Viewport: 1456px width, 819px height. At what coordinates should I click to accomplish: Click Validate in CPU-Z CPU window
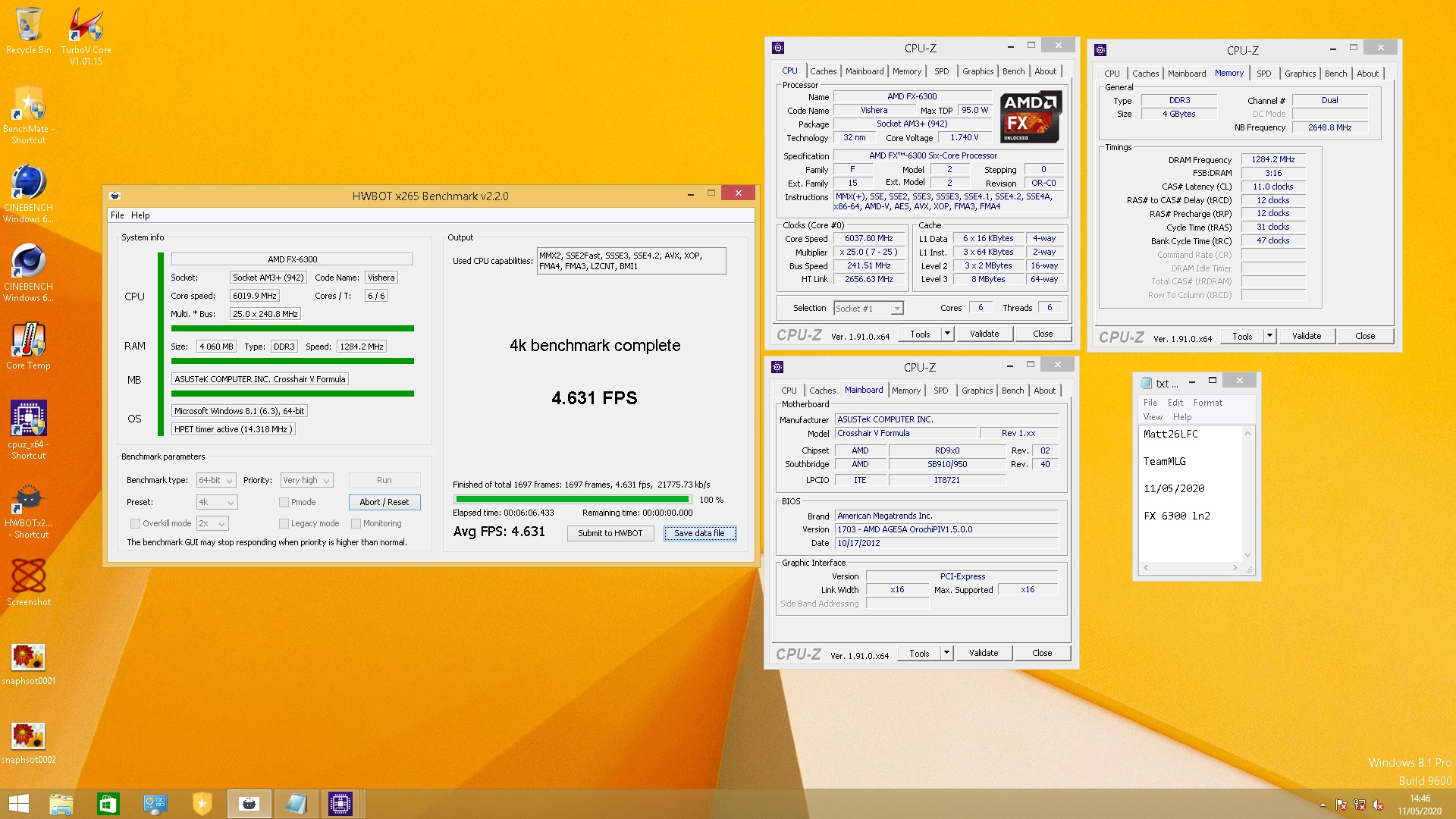984,334
